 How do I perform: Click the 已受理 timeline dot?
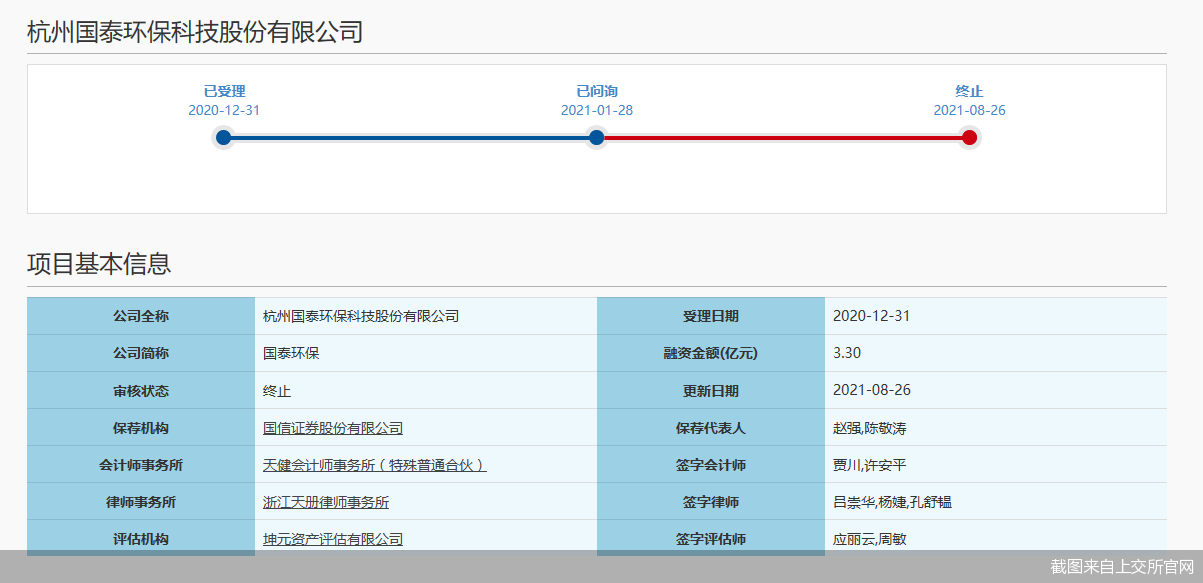pyautogui.click(x=224, y=138)
